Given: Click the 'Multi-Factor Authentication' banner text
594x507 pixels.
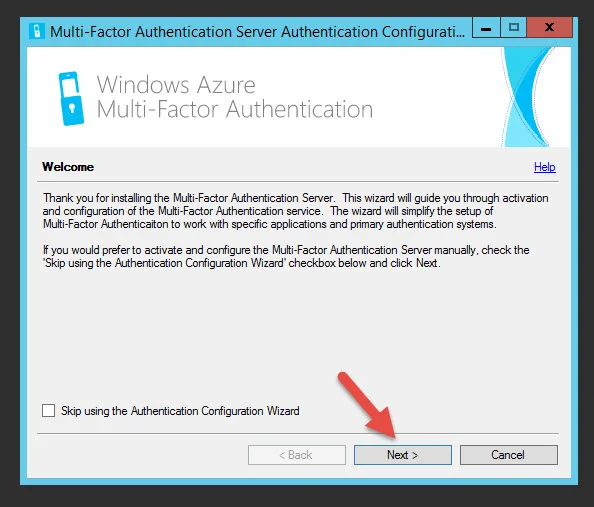Looking at the screenshot, I should (235, 109).
